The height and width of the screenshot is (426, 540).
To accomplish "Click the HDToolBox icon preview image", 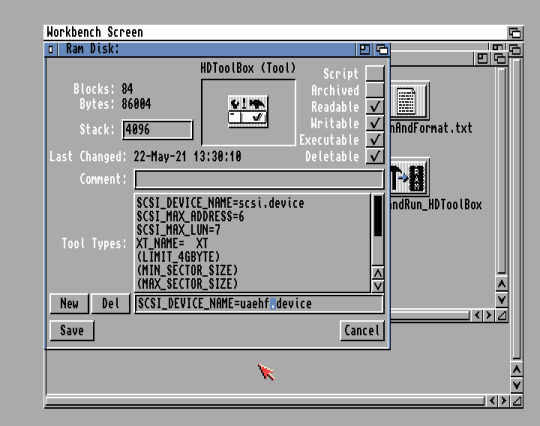I will coord(248,112).
